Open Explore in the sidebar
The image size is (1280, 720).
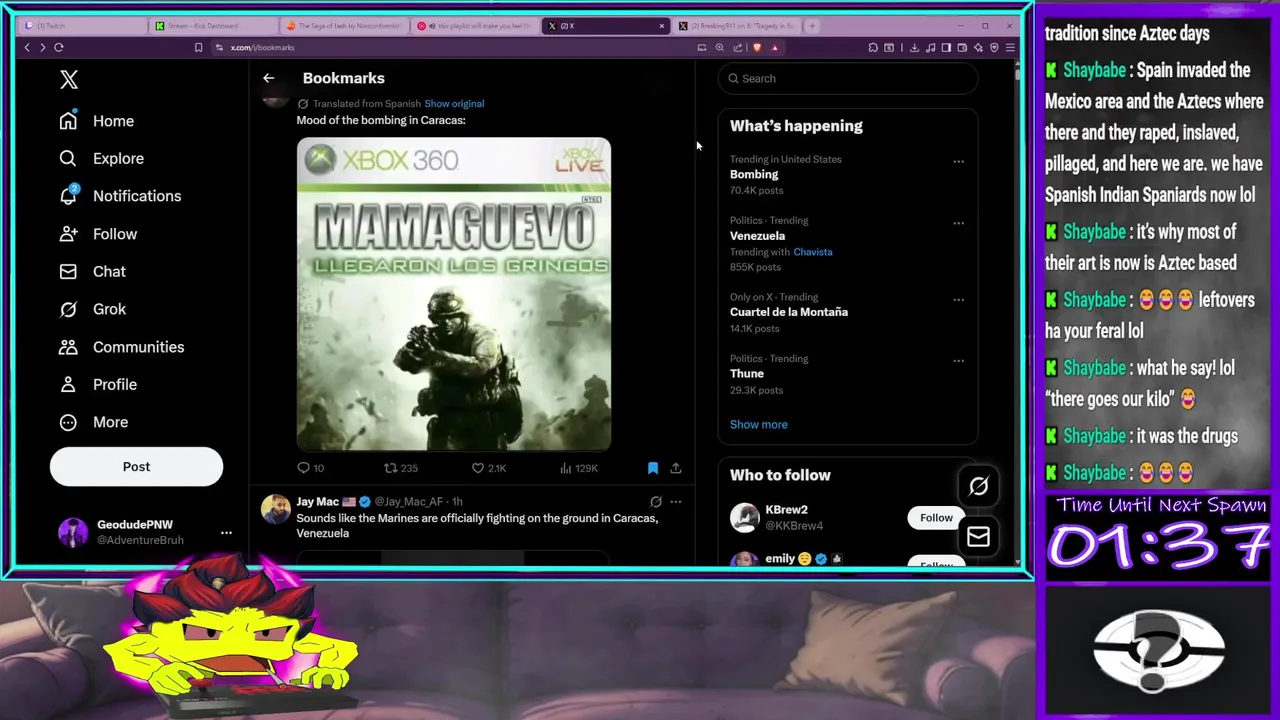[101, 158]
